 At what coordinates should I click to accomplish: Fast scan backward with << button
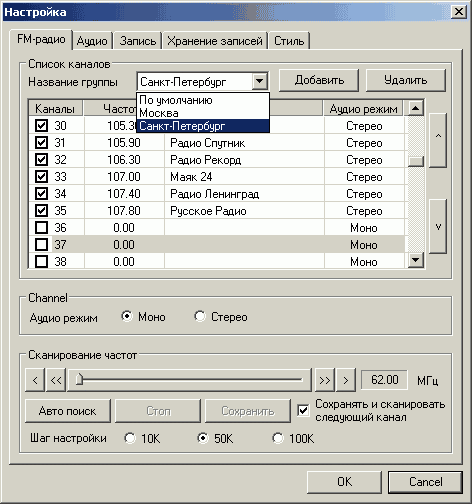coord(56,380)
